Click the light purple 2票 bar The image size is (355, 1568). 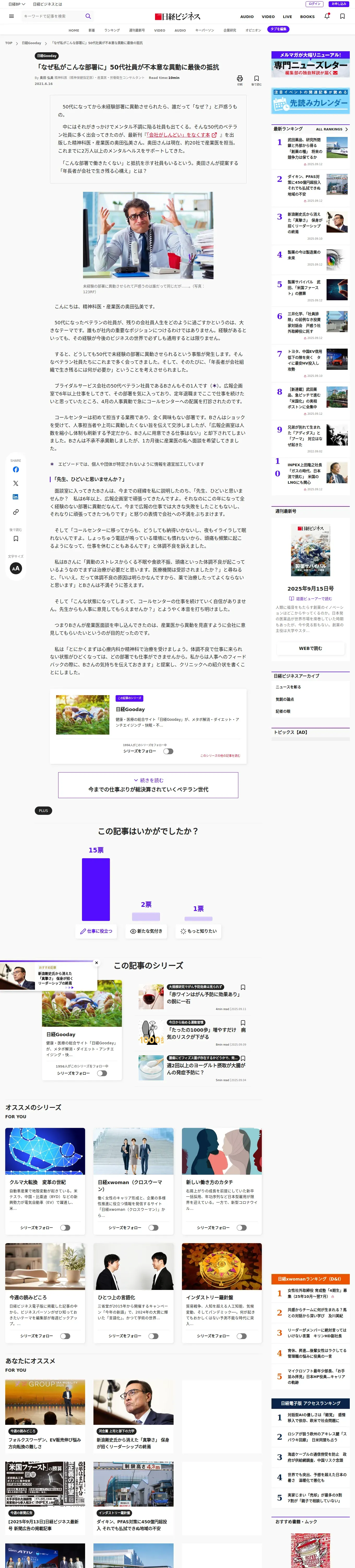click(146, 917)
